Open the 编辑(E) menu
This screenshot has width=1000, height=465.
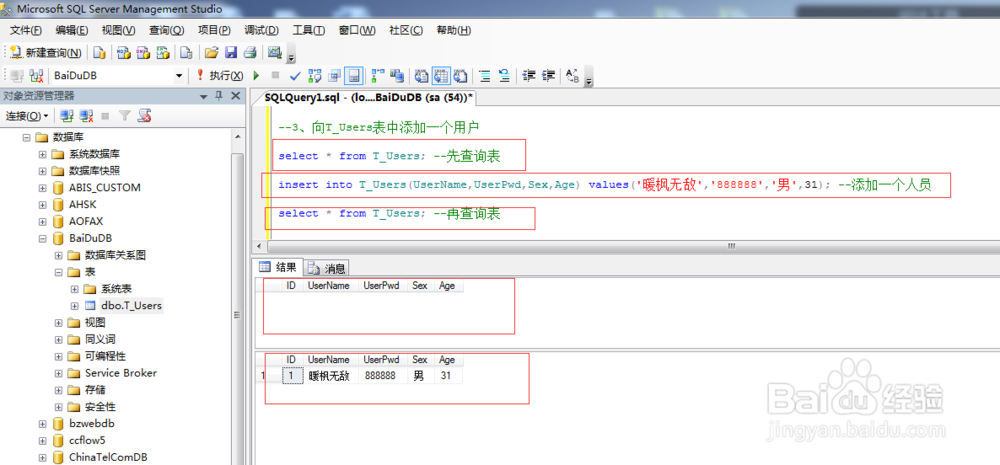click(x=72, y=31)
